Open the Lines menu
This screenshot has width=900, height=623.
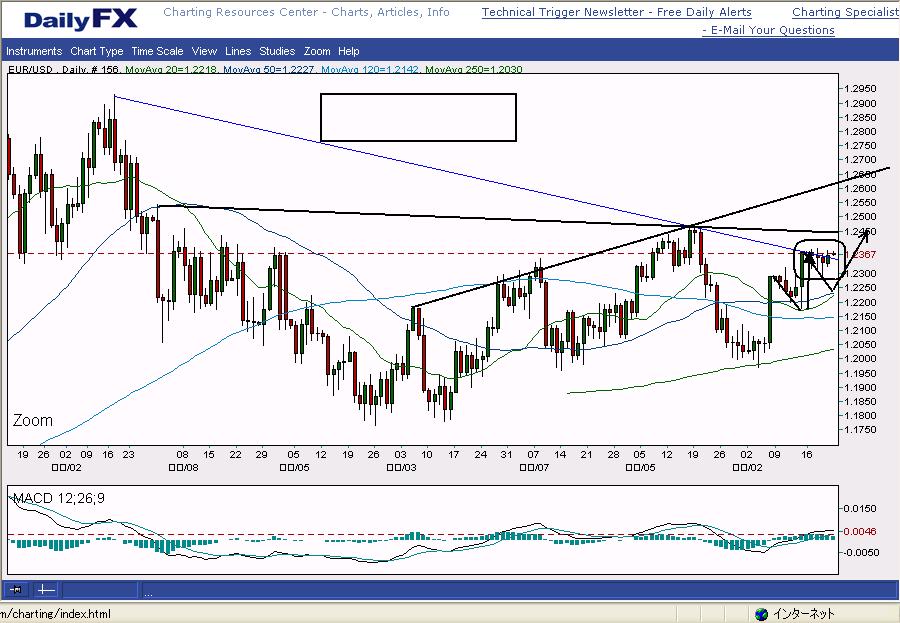238,51
